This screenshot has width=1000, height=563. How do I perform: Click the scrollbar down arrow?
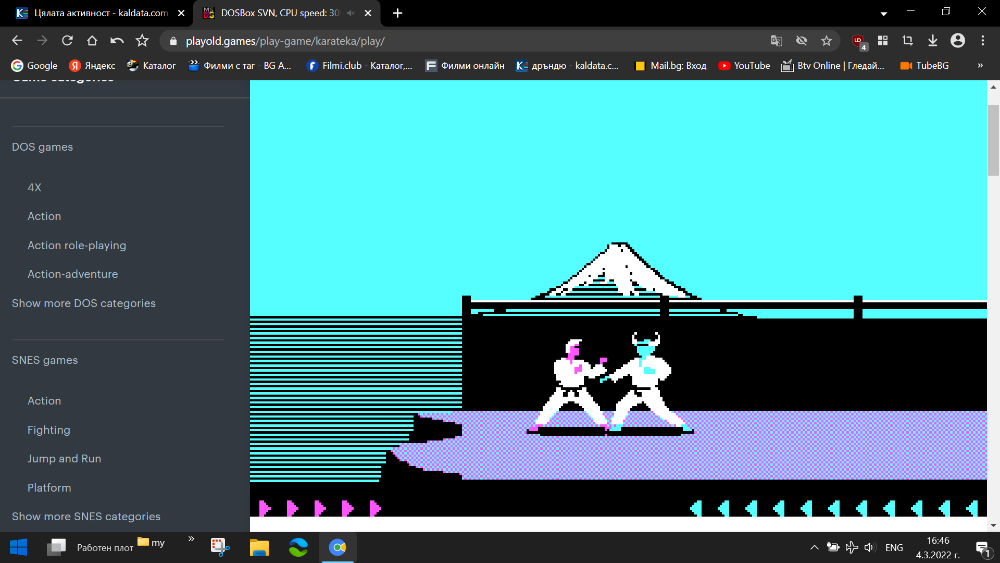(993, 525)
